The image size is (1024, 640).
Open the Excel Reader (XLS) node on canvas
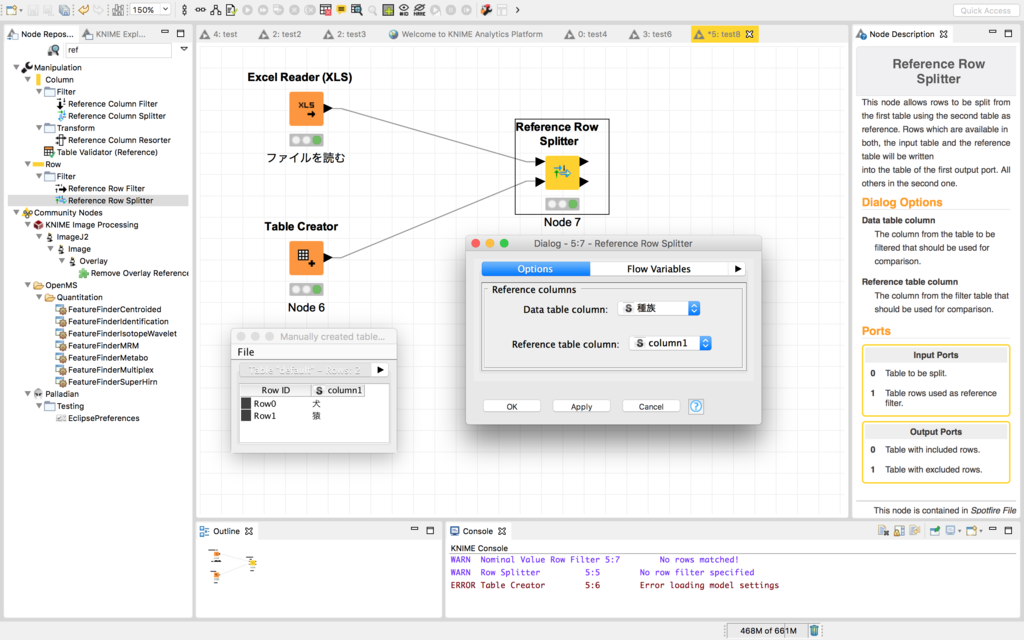pos(306,108)
